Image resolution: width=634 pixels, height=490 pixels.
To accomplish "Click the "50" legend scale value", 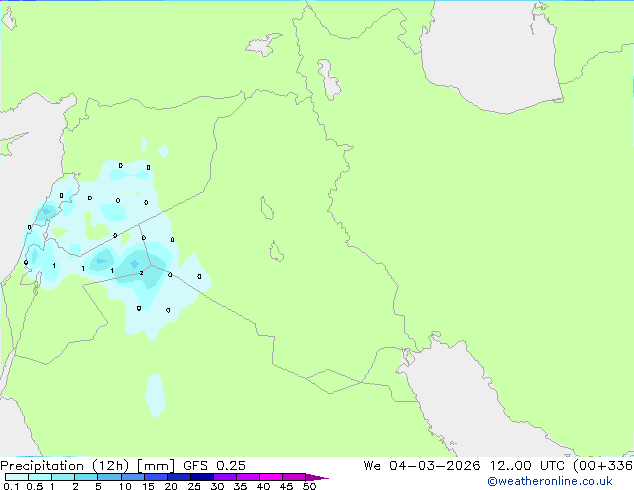I will pos(309,486).
